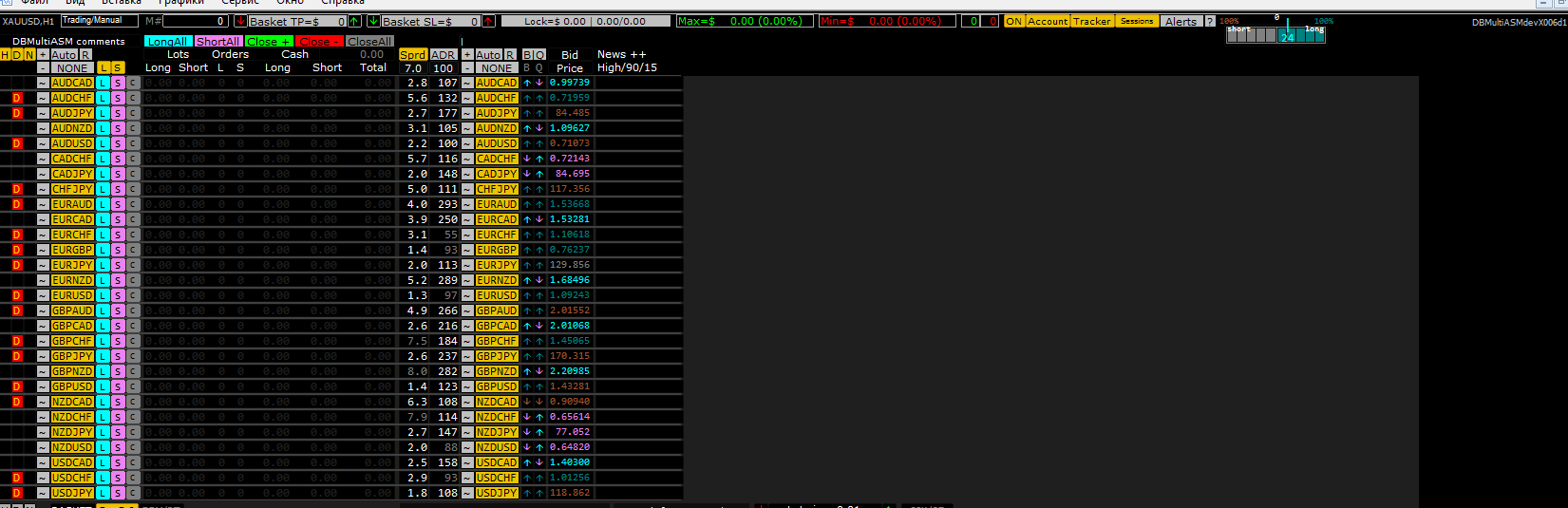Click the Basket TP value field
Image resolution: width=1568 pixels, height=508 pixels.
(x=298, y=21)
